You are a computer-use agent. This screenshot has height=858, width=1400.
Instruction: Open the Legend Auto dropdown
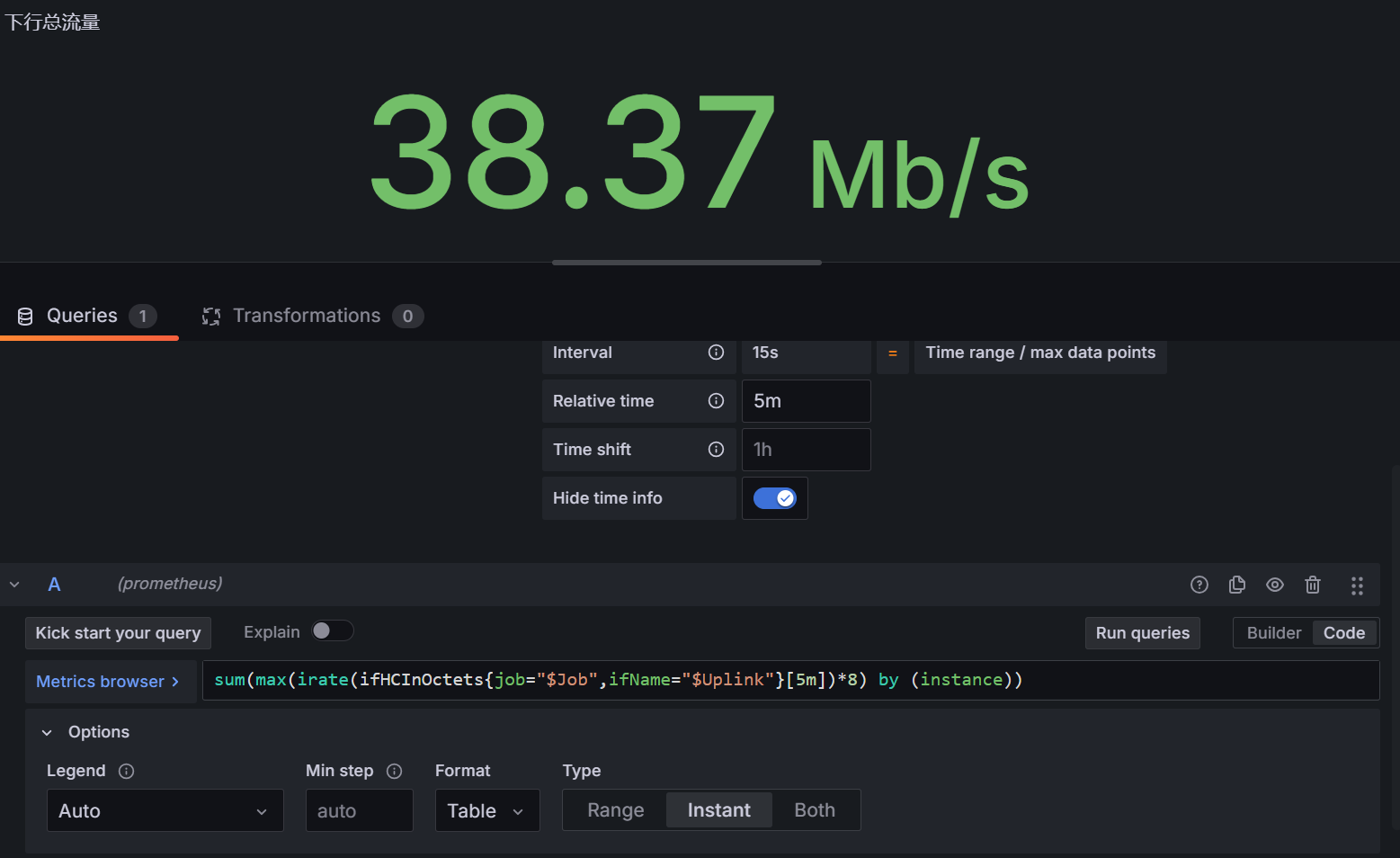165,810
